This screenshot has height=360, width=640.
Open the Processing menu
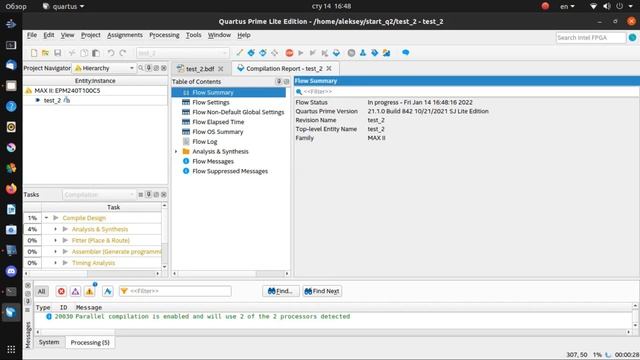click(x=164, y=35)
